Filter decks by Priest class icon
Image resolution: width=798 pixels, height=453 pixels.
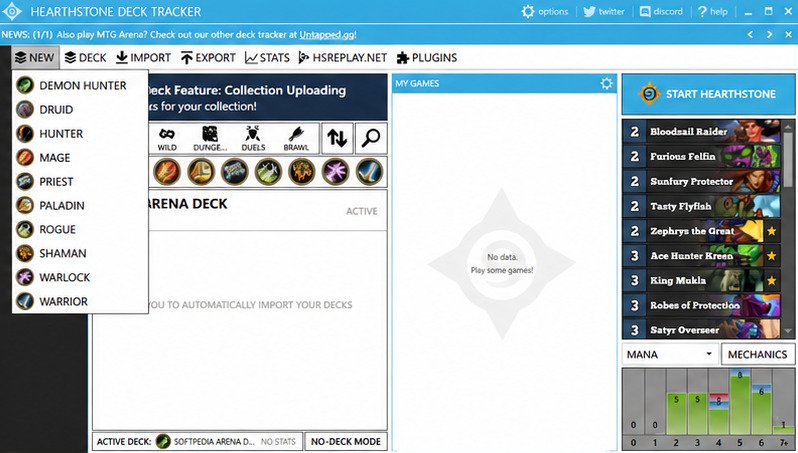235,172
